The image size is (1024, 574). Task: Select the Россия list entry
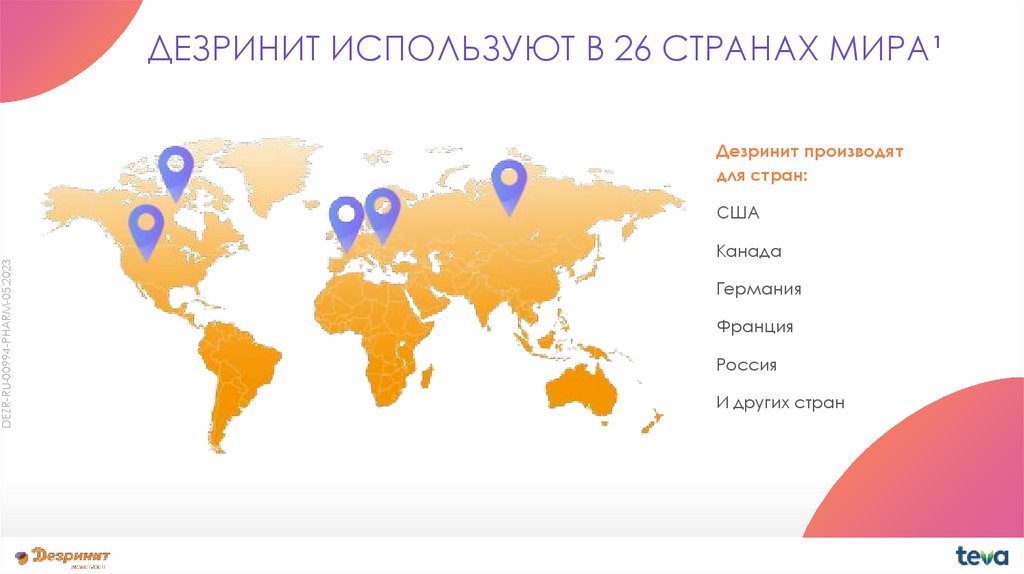click(746, 364)
